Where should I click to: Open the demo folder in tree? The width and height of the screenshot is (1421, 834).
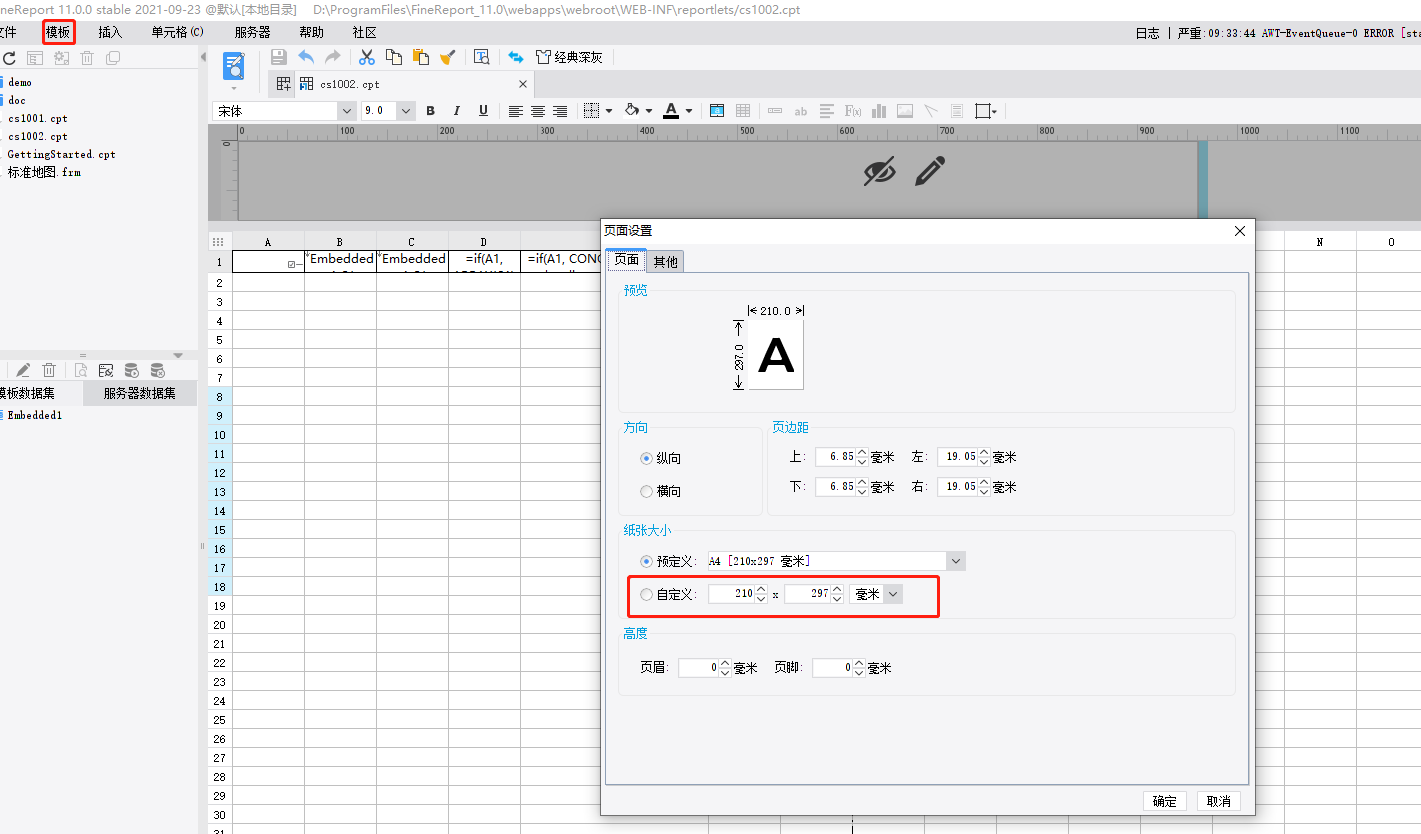pyautogui.click(x=20, y=82)
